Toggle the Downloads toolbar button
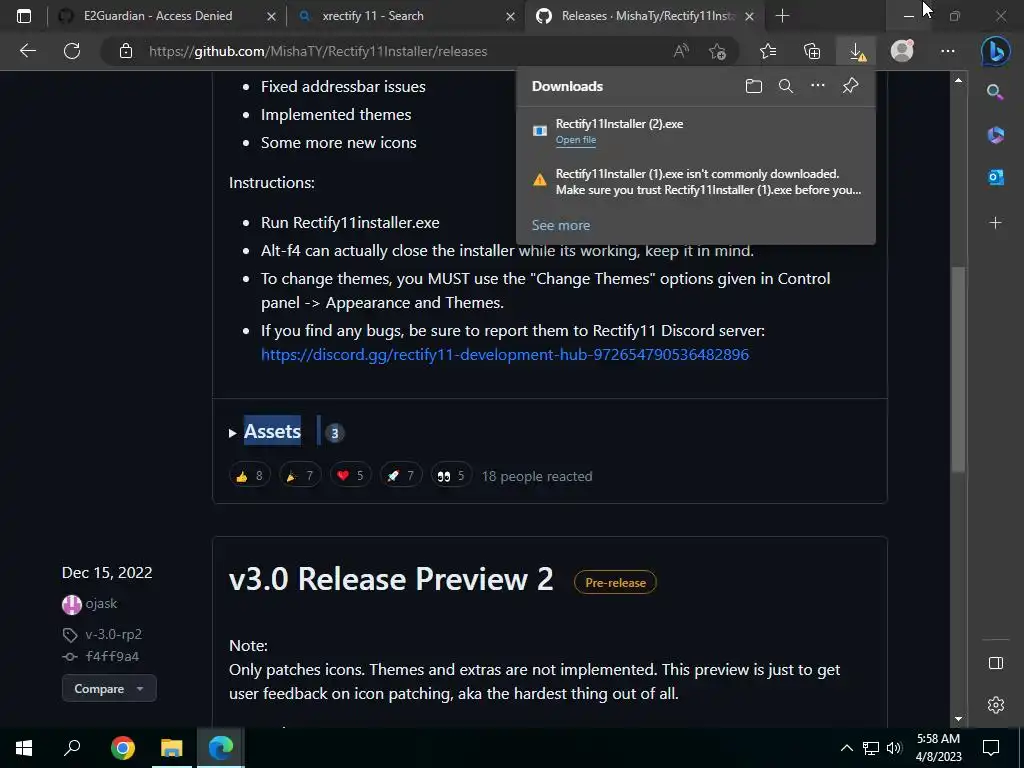1024x768 pixels. point(856,51)
